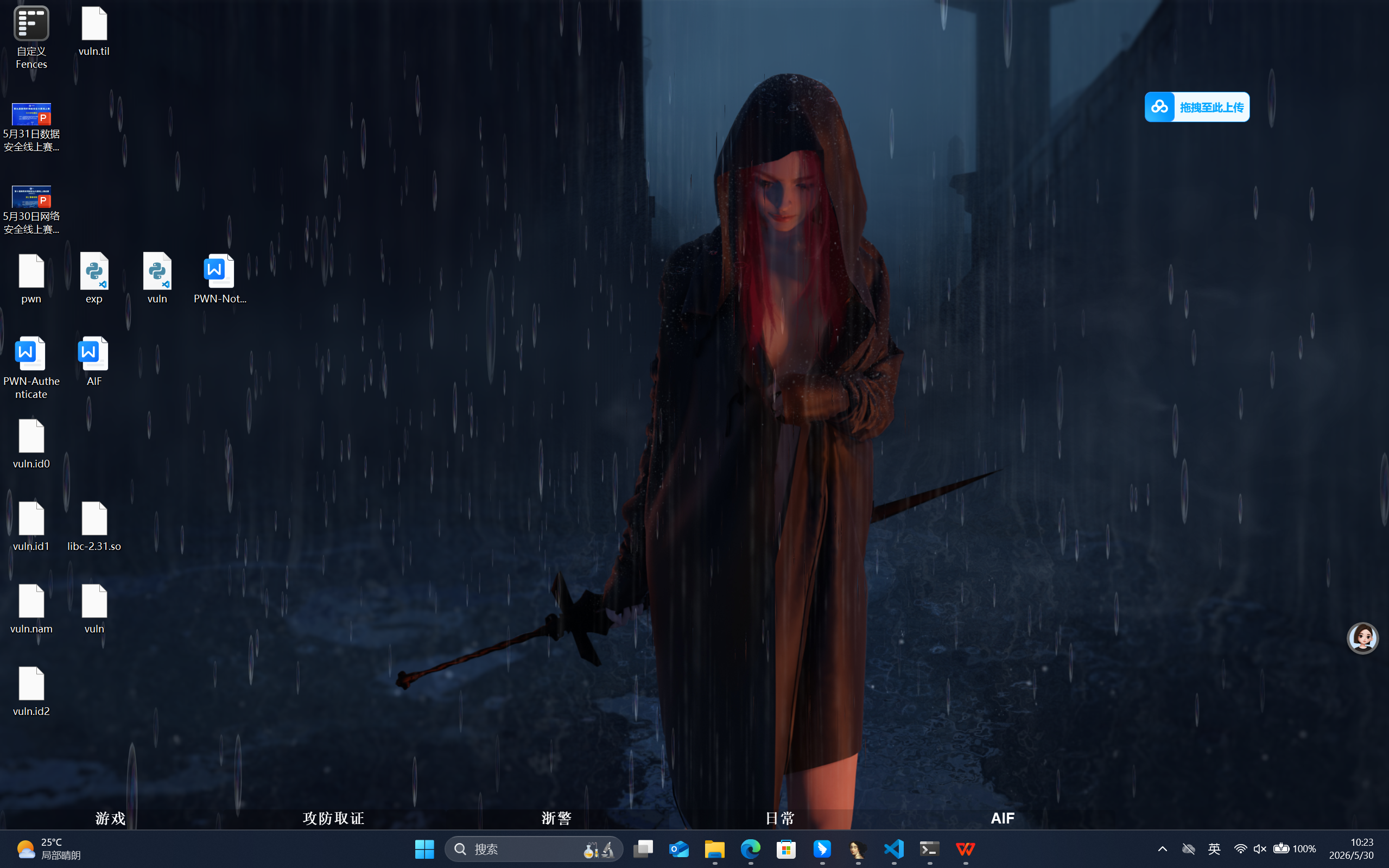Click the battery 100% indicator

pos(1295,849)
